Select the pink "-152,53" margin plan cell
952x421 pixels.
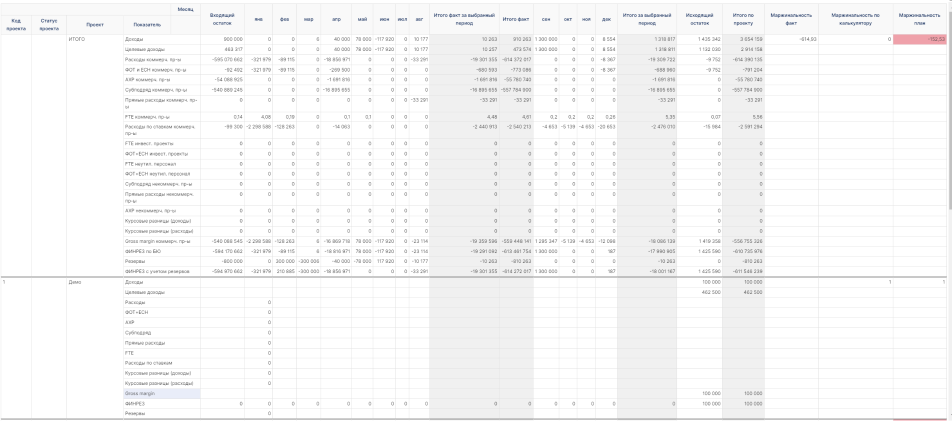pyautogui.click(x=922, y=39)
